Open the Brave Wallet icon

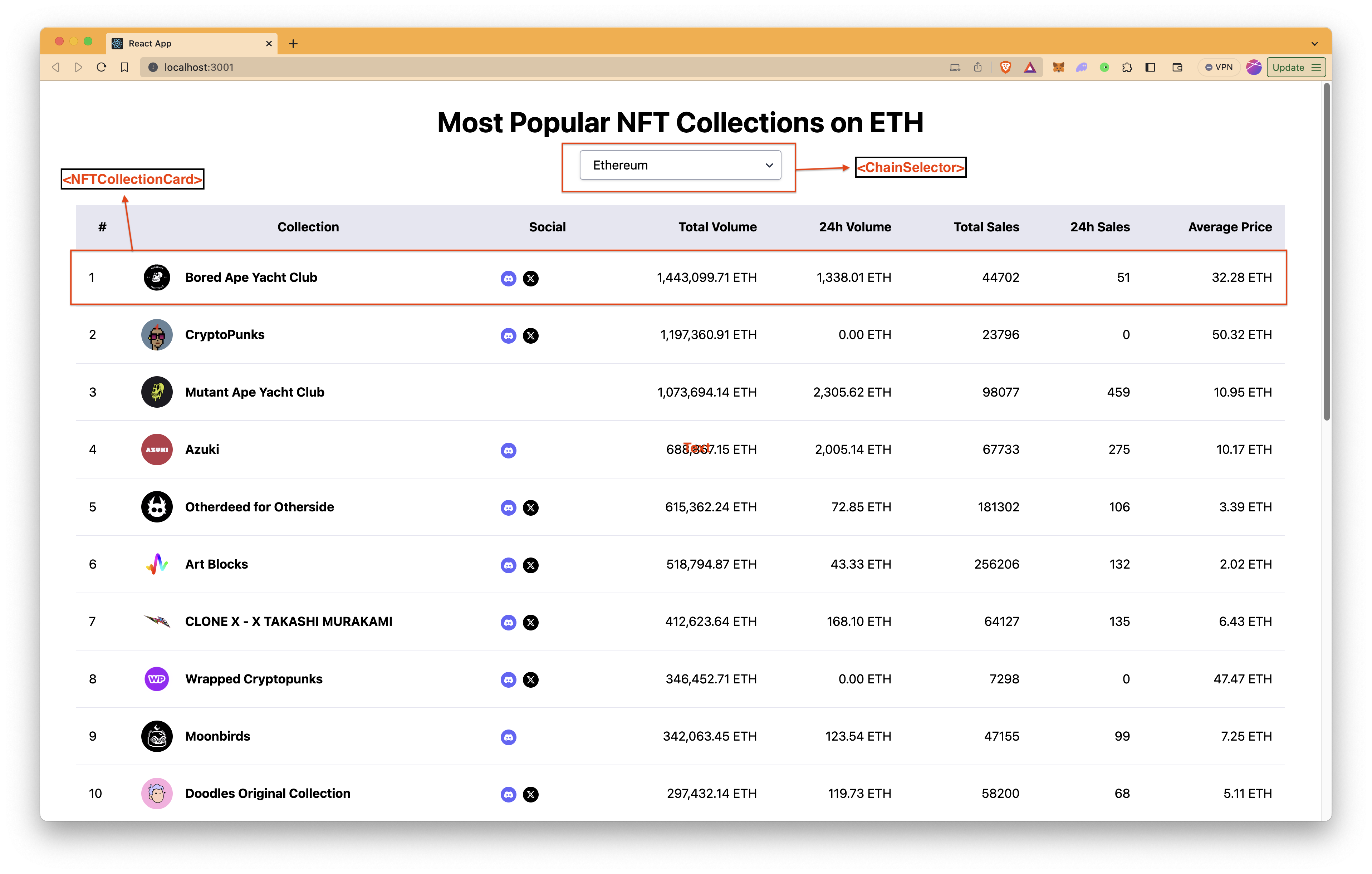[x=1177, y=67]
